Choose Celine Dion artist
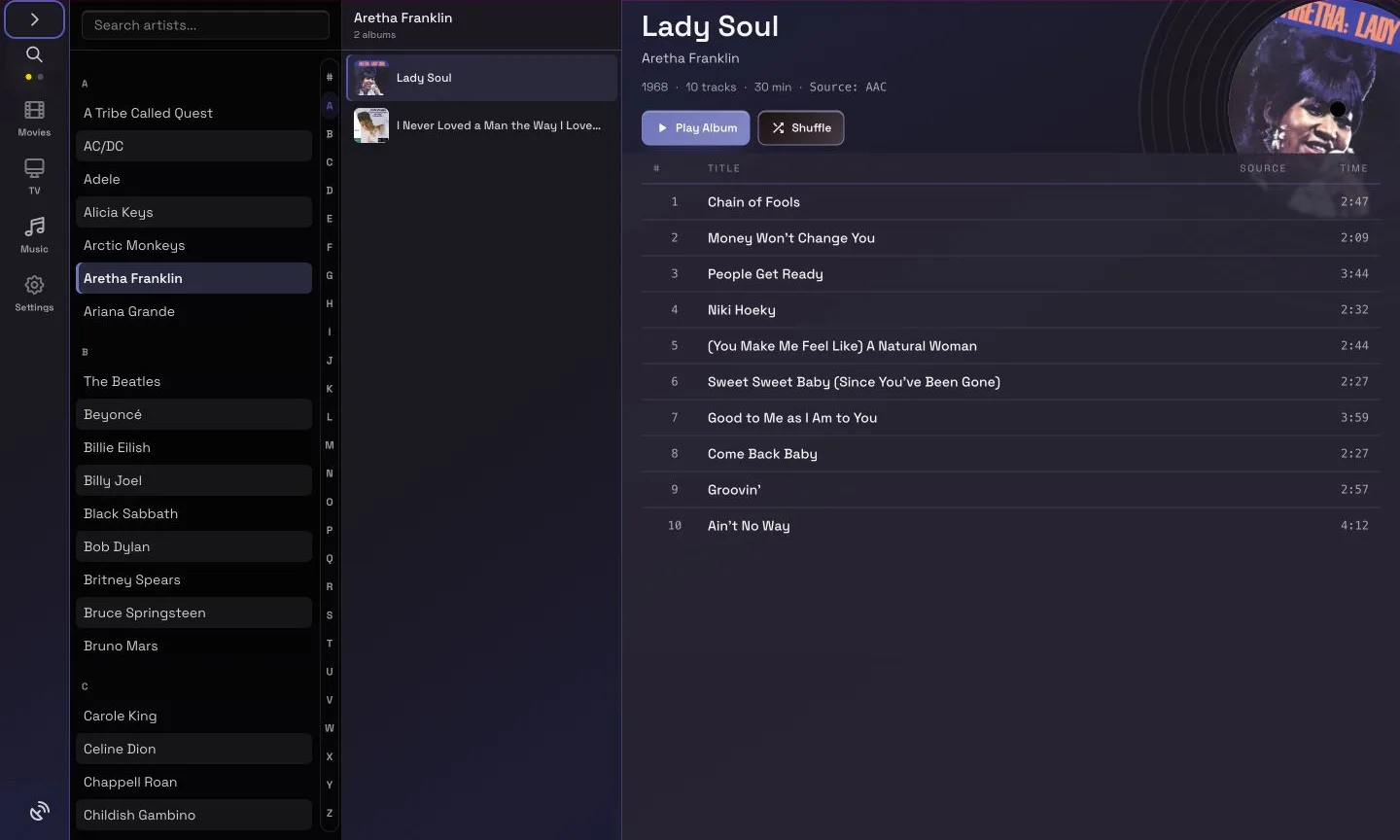This screenshot has width=1400, height=840. (193, 749)
